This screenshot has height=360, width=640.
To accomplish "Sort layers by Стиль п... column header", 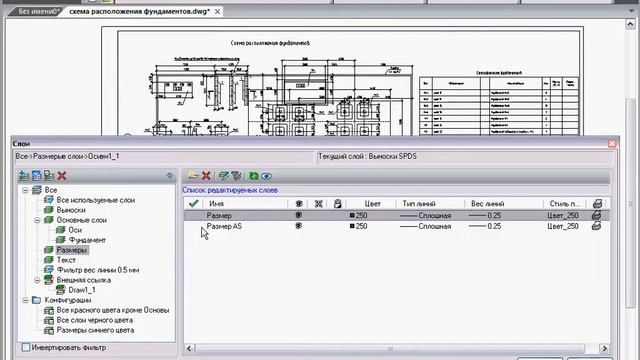I will (x=564, y=203).
